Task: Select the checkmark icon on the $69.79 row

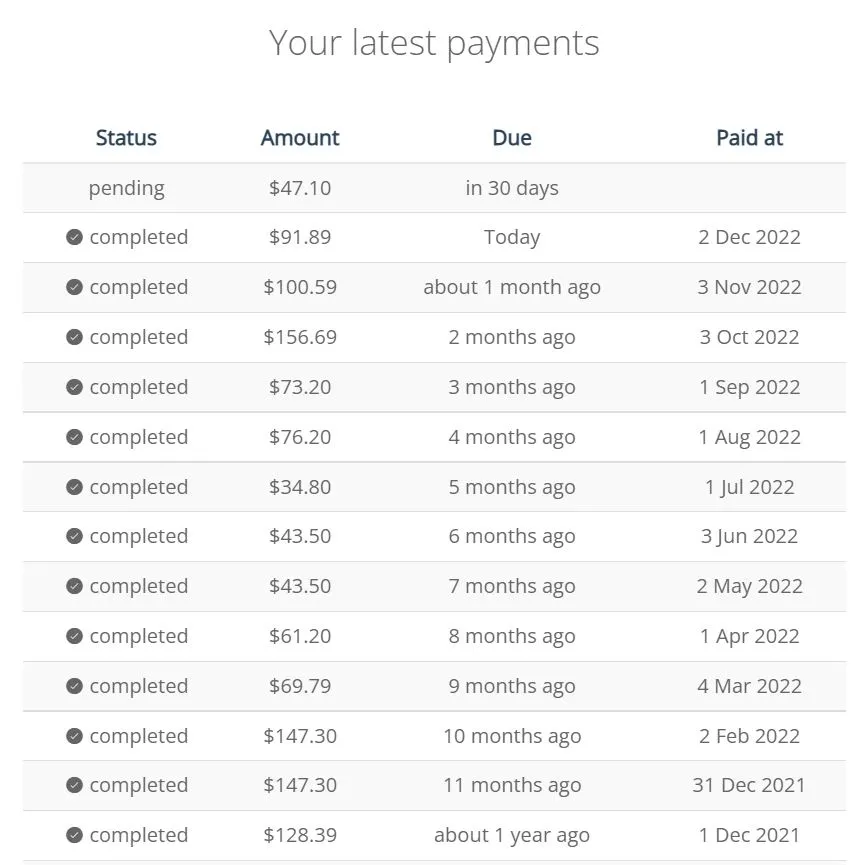Action: click(x=74, y=686)
